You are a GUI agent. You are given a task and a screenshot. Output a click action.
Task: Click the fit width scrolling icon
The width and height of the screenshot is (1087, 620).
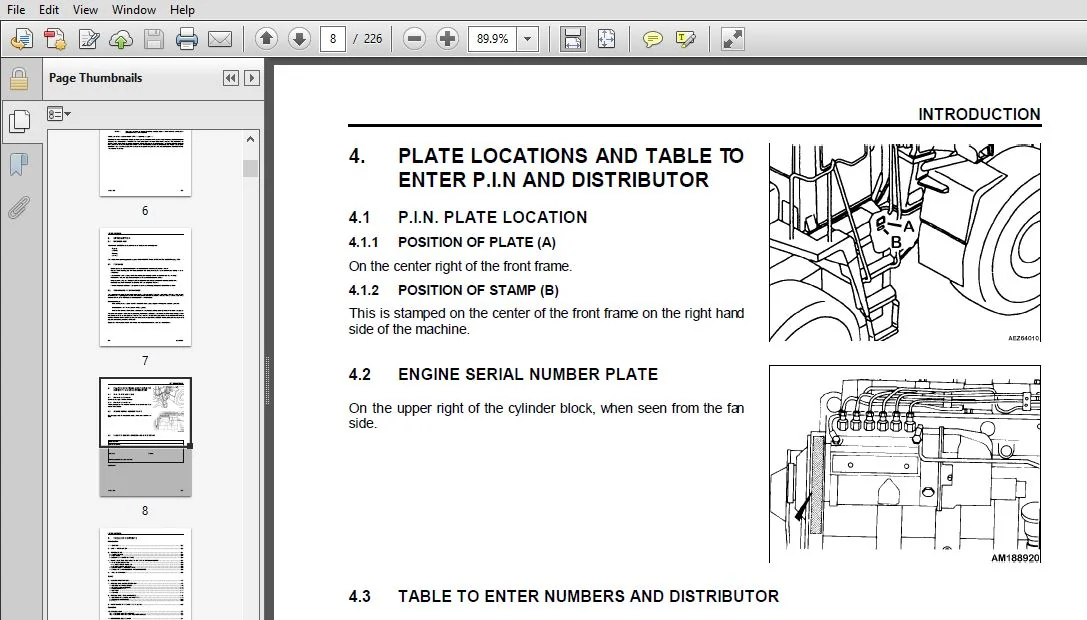tap(573, 39)
